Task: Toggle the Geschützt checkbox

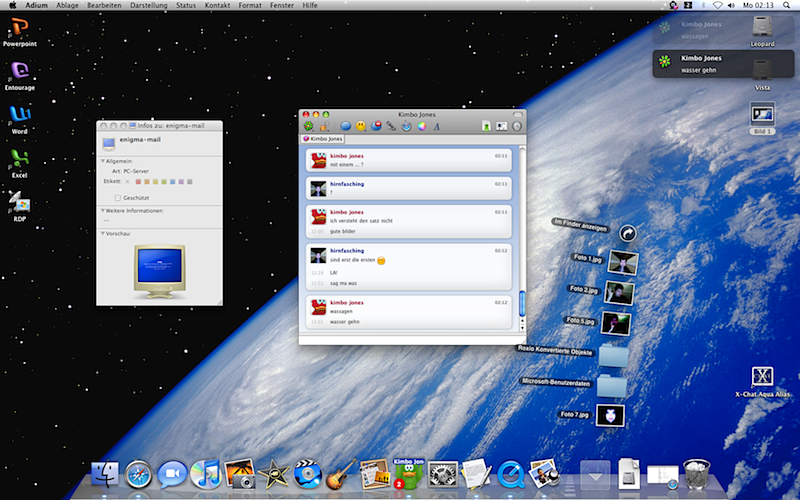Action: (118, 197)
